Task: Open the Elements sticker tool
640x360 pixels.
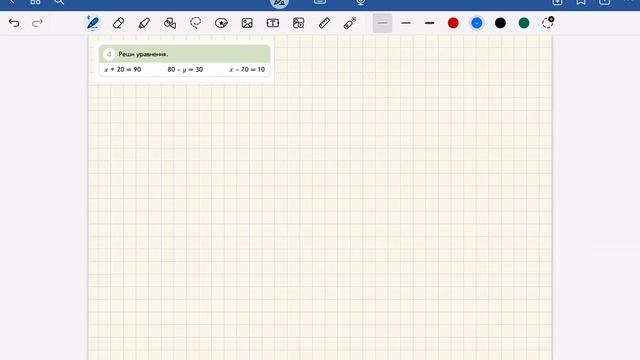Action: [221, 23]
